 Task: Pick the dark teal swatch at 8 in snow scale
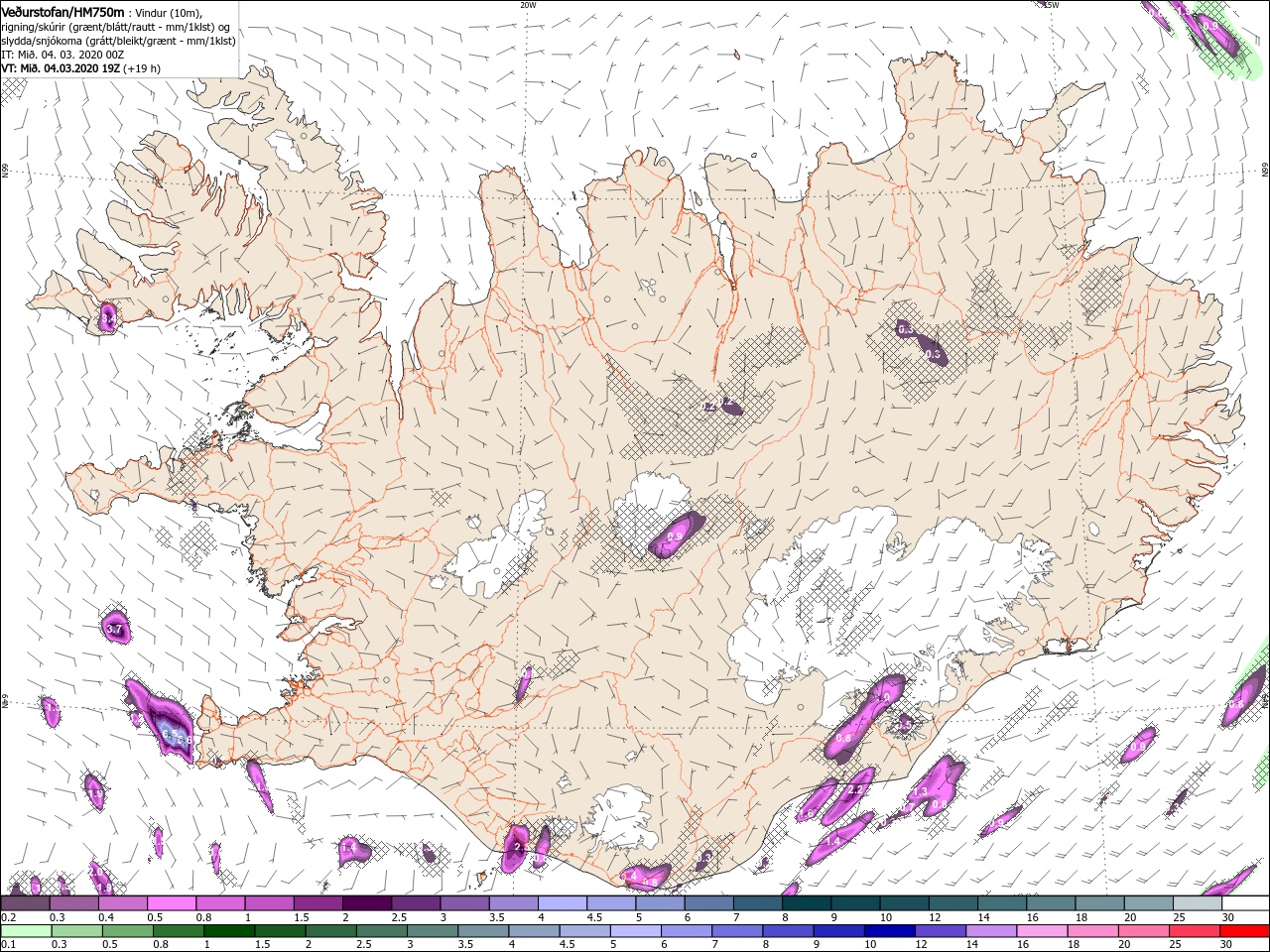pyautogui.click(x=806, y=904)
